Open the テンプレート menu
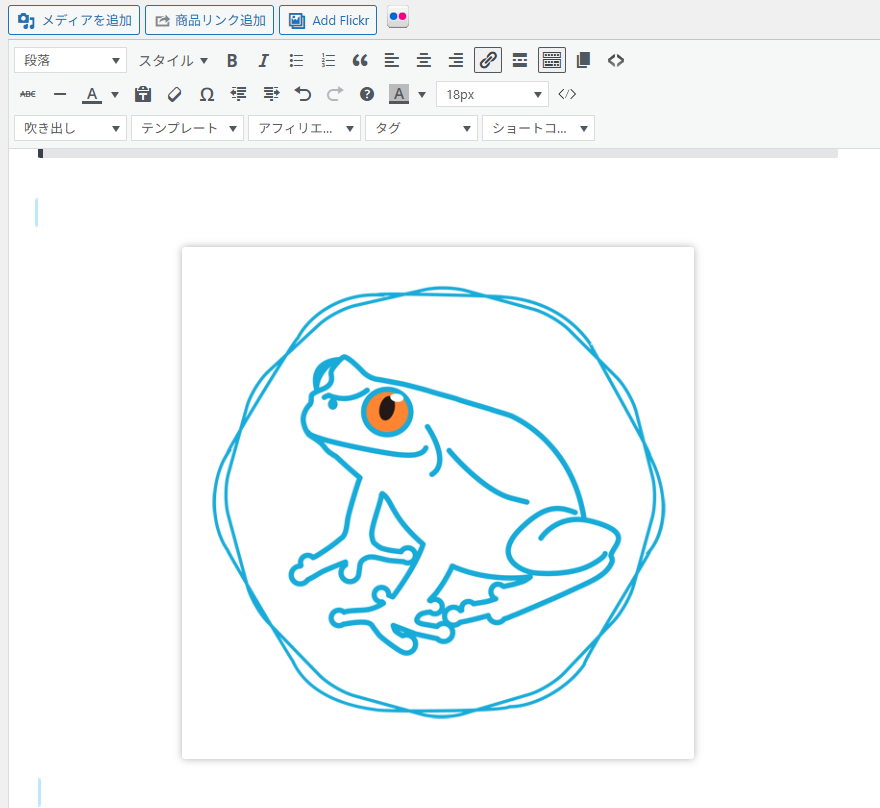This screenshot has height=808, width=880. point(187,128)
